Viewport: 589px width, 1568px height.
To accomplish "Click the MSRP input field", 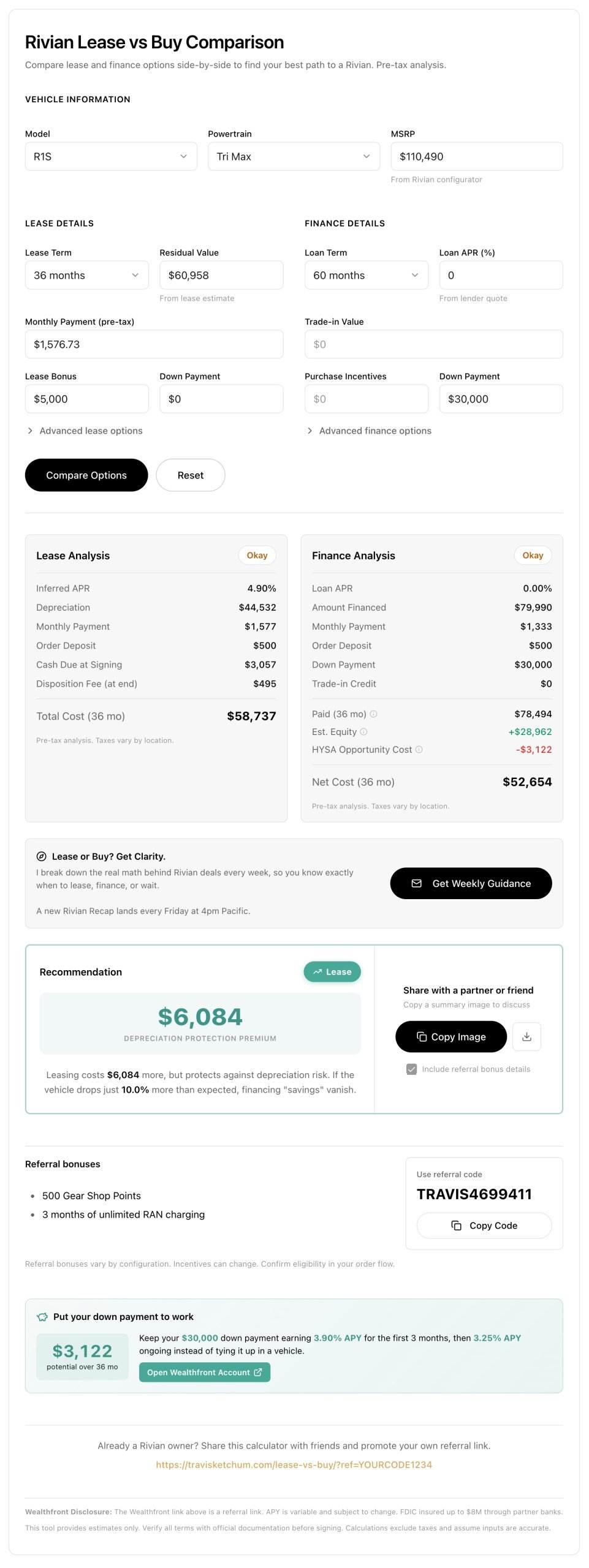I will click(x=476, y=157).
